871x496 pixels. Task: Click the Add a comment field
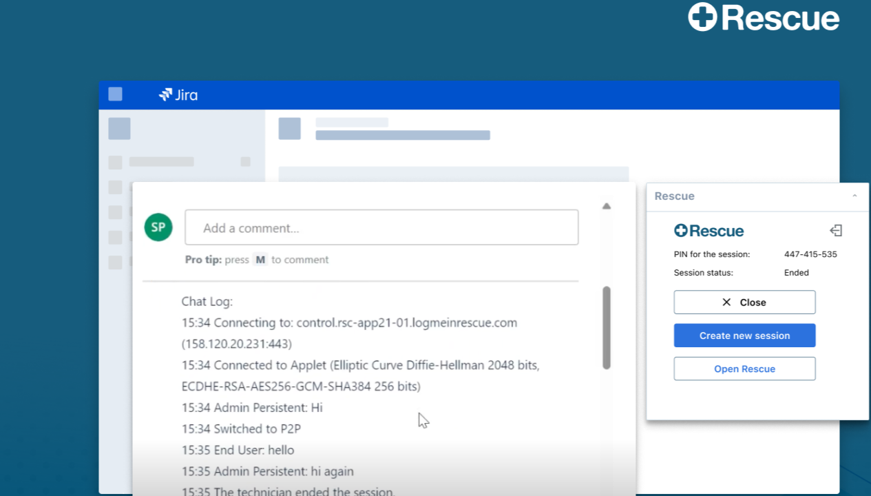[x=382, y=227]
